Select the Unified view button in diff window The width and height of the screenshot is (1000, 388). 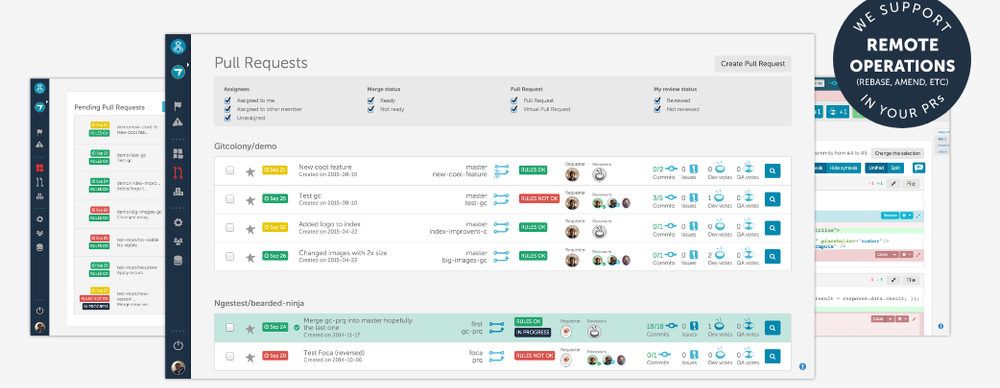pyautogui.click(x=876, y=168)
